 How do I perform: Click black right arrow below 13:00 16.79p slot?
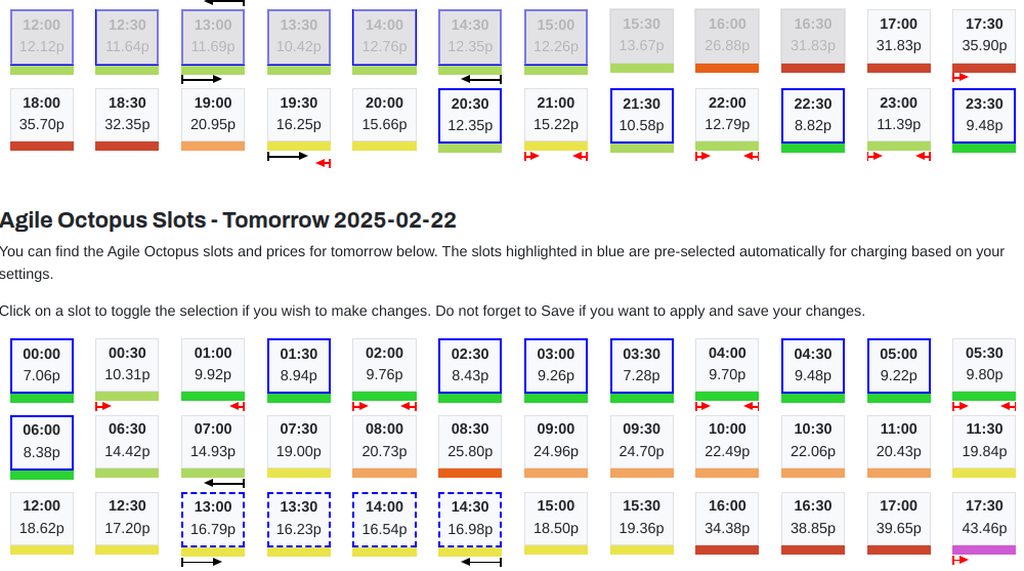tap(202, 562)
